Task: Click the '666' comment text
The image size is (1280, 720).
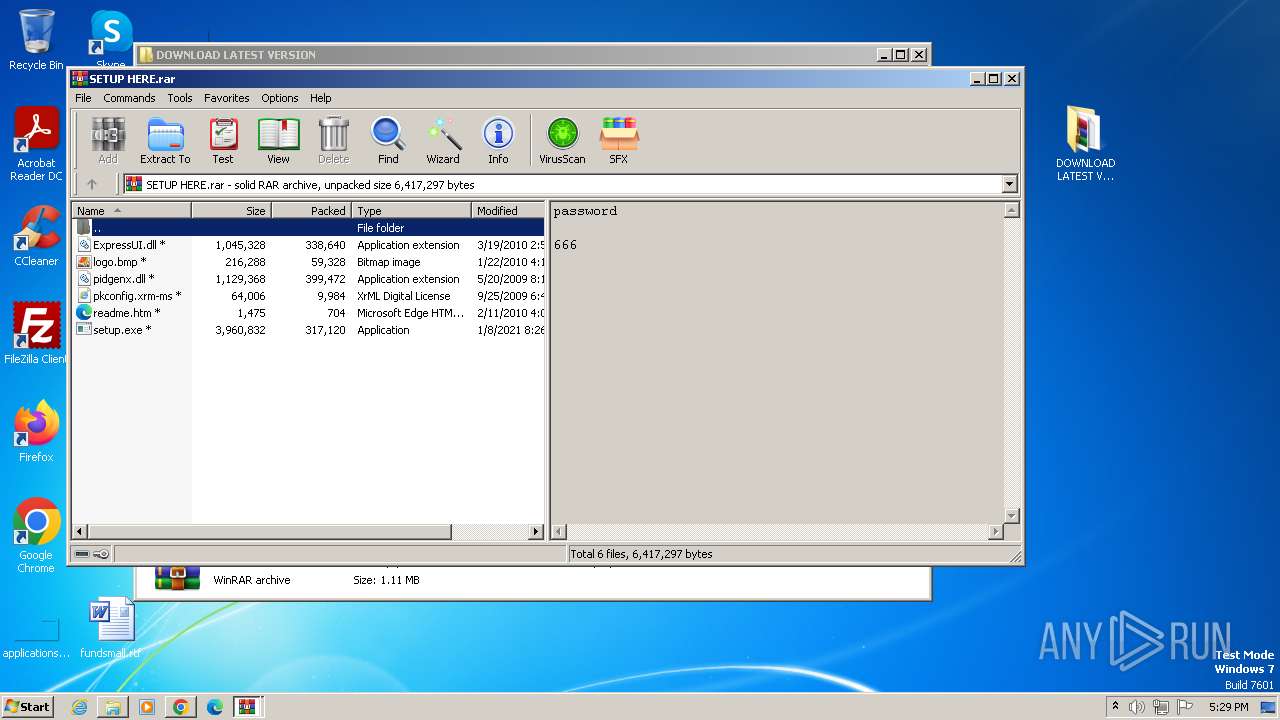Action: pos(565,245)
